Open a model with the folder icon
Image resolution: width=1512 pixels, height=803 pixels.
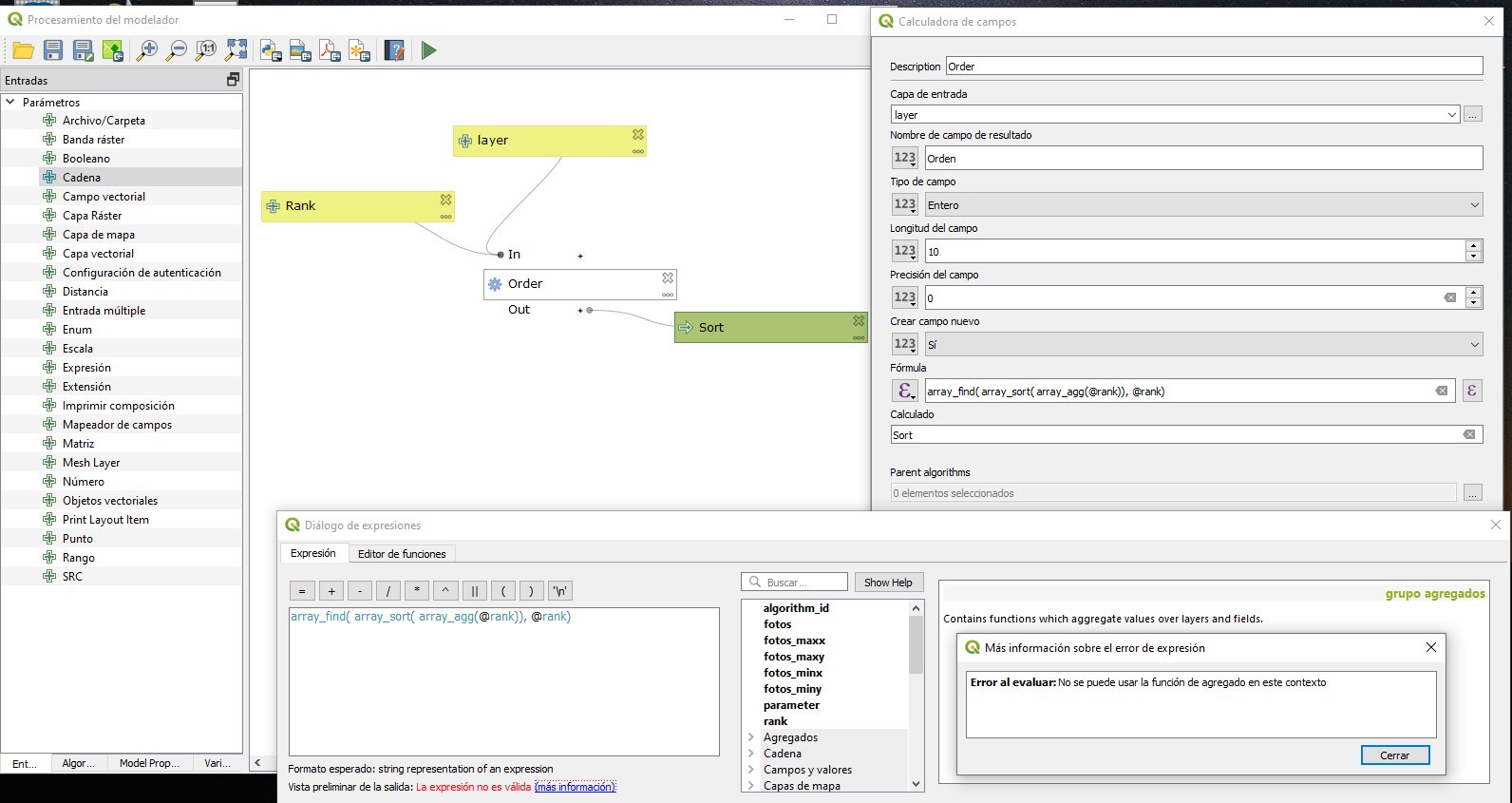coord(24,50)
